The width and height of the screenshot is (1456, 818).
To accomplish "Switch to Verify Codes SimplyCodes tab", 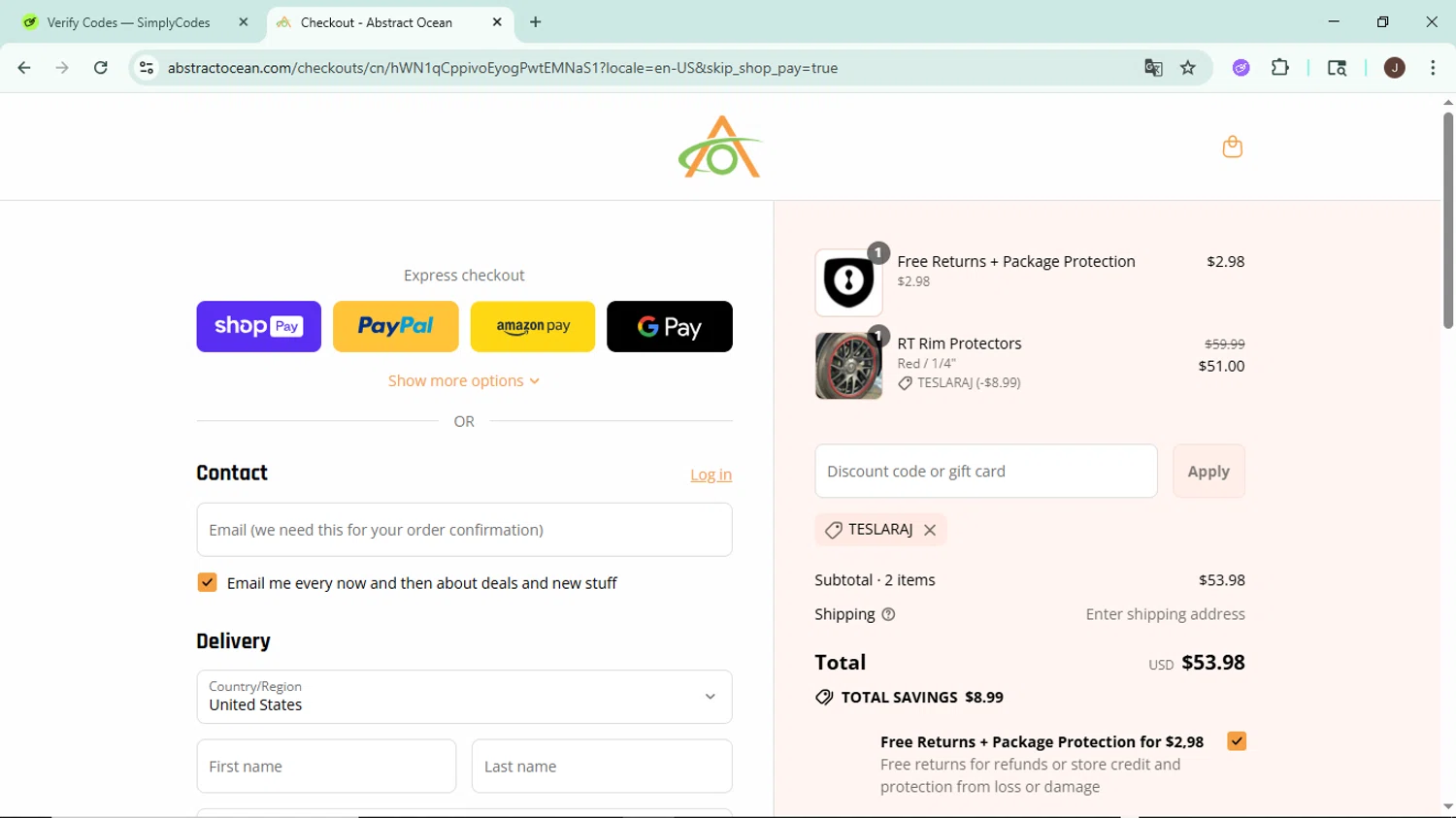I will tap(128, 22).
